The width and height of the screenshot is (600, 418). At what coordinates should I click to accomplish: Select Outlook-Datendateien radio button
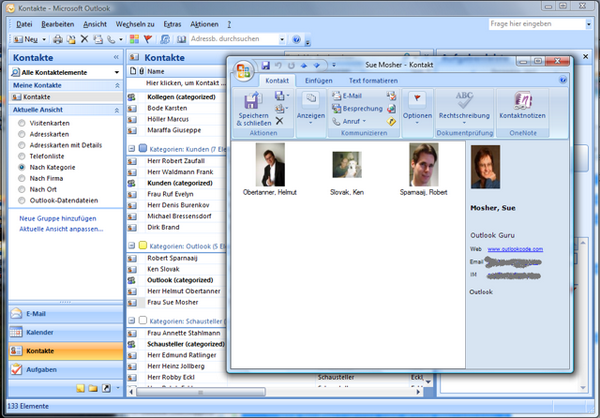point(22,201)
